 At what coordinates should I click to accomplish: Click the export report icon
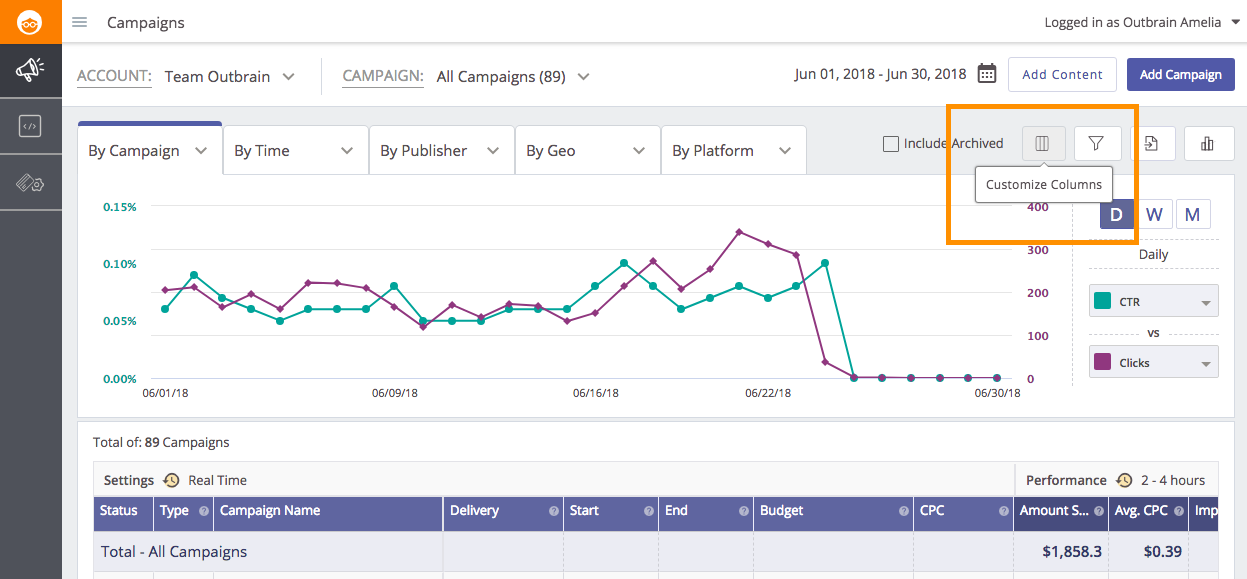1152,144
